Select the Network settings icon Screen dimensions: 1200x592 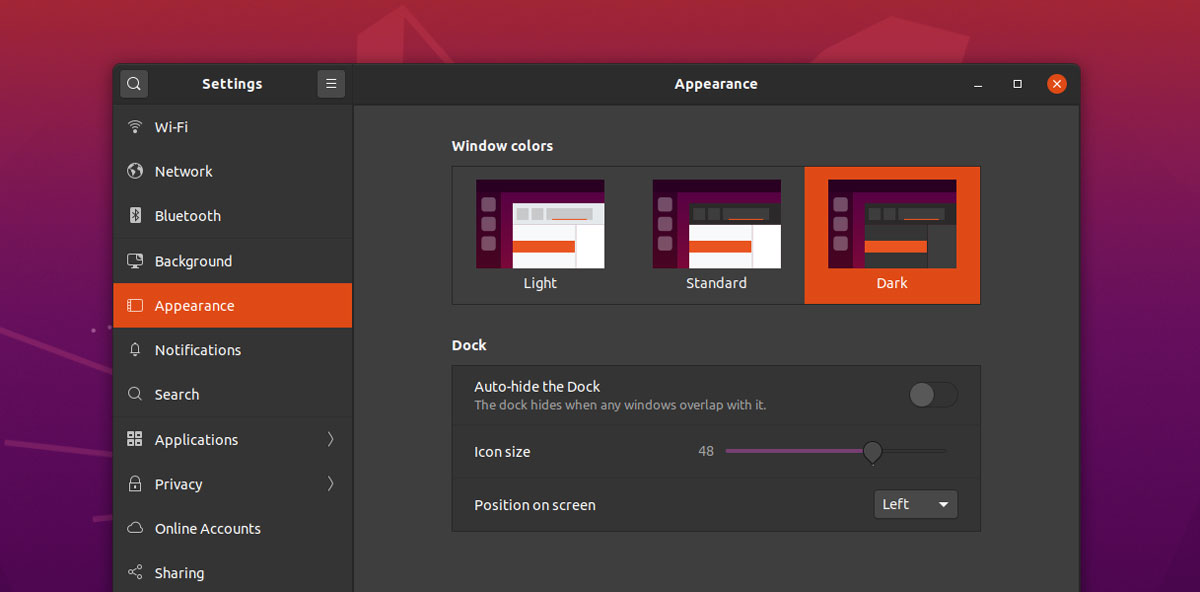135,171
